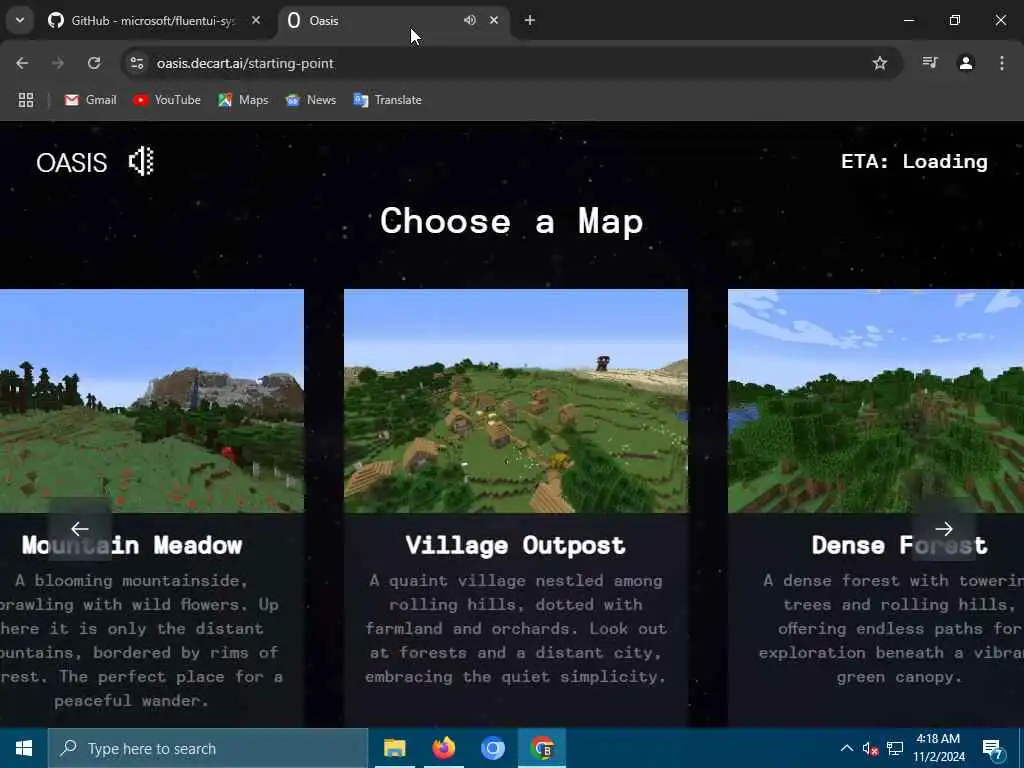Screen dimensions: 1024x768
Task: Click the Type here to search box
Action: point(208,748)
